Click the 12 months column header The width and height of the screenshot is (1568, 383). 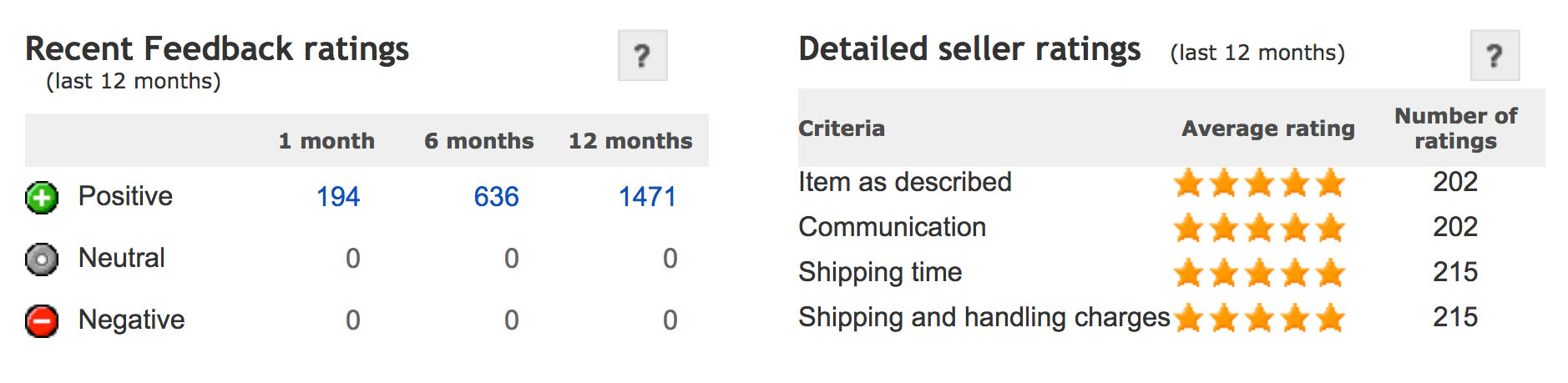630,141
